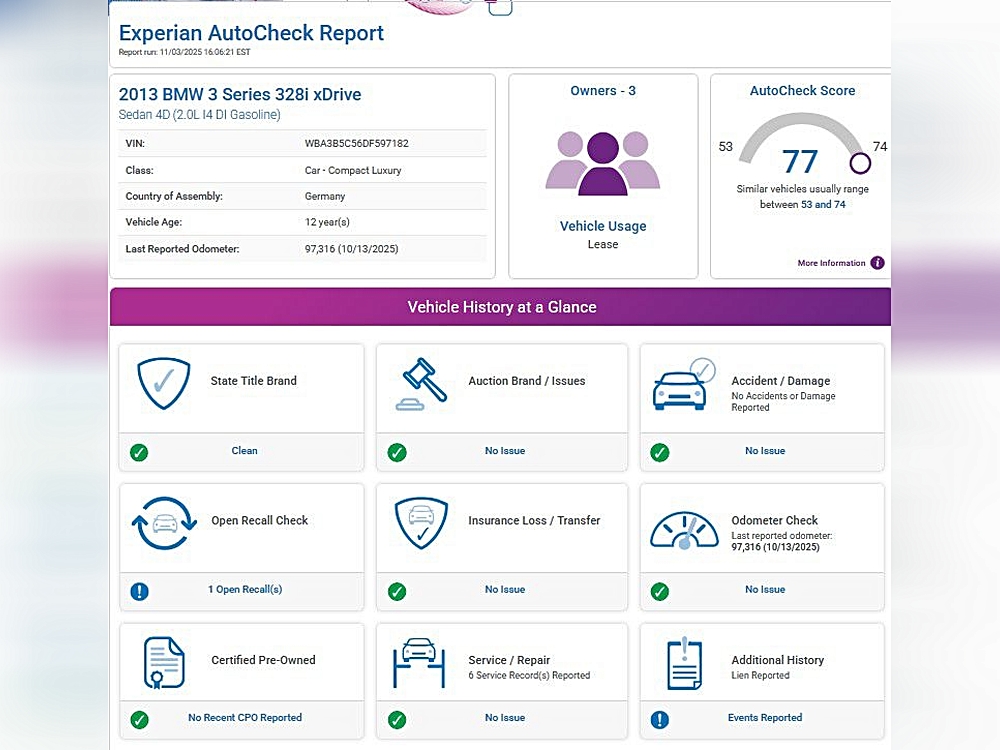This screenshot has width=1000, height=750.
Task: Click the Auction Brand gavel icon
Action: [x=421, y=384]
